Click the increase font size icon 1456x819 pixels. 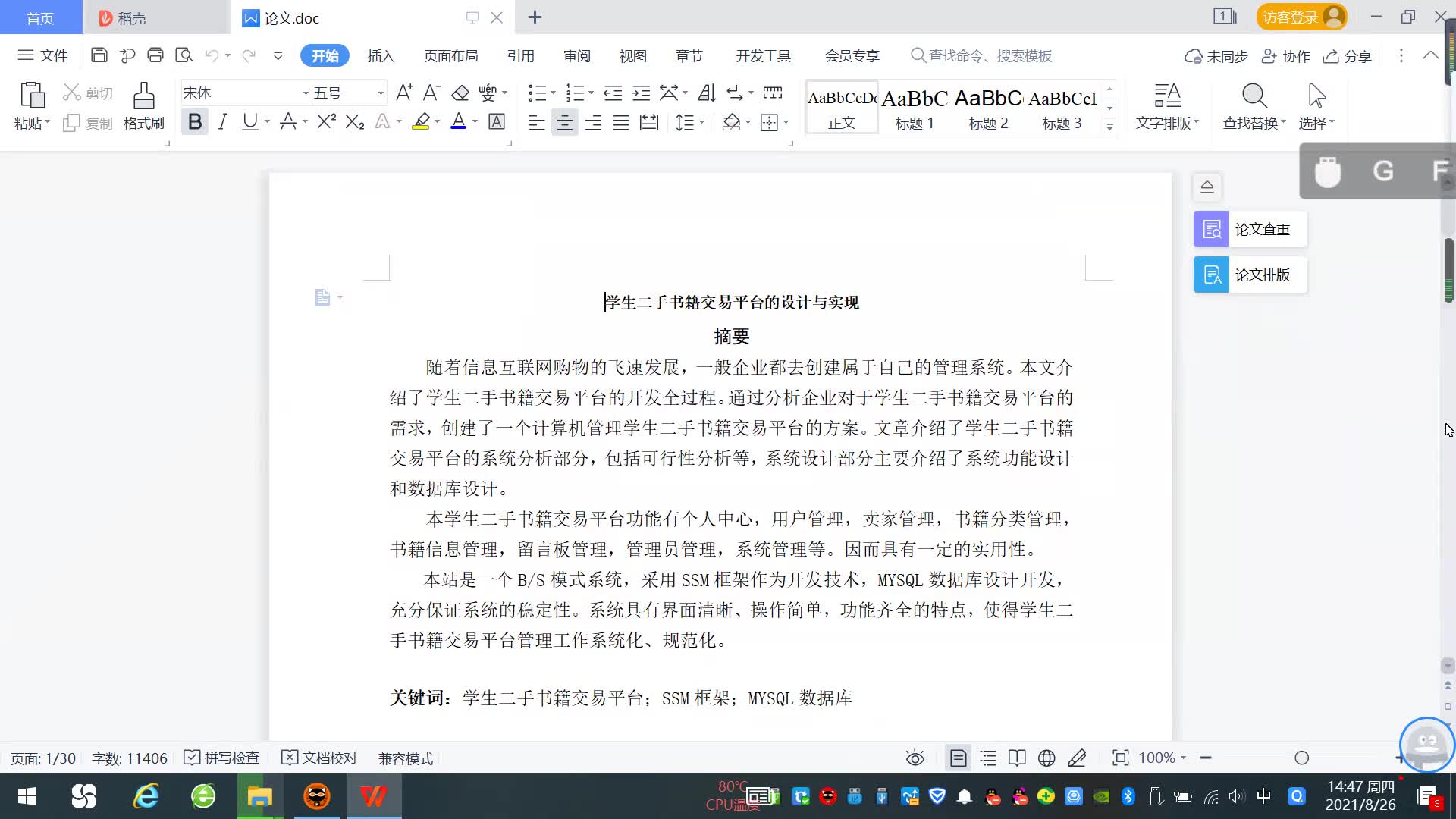click(404, 93)
